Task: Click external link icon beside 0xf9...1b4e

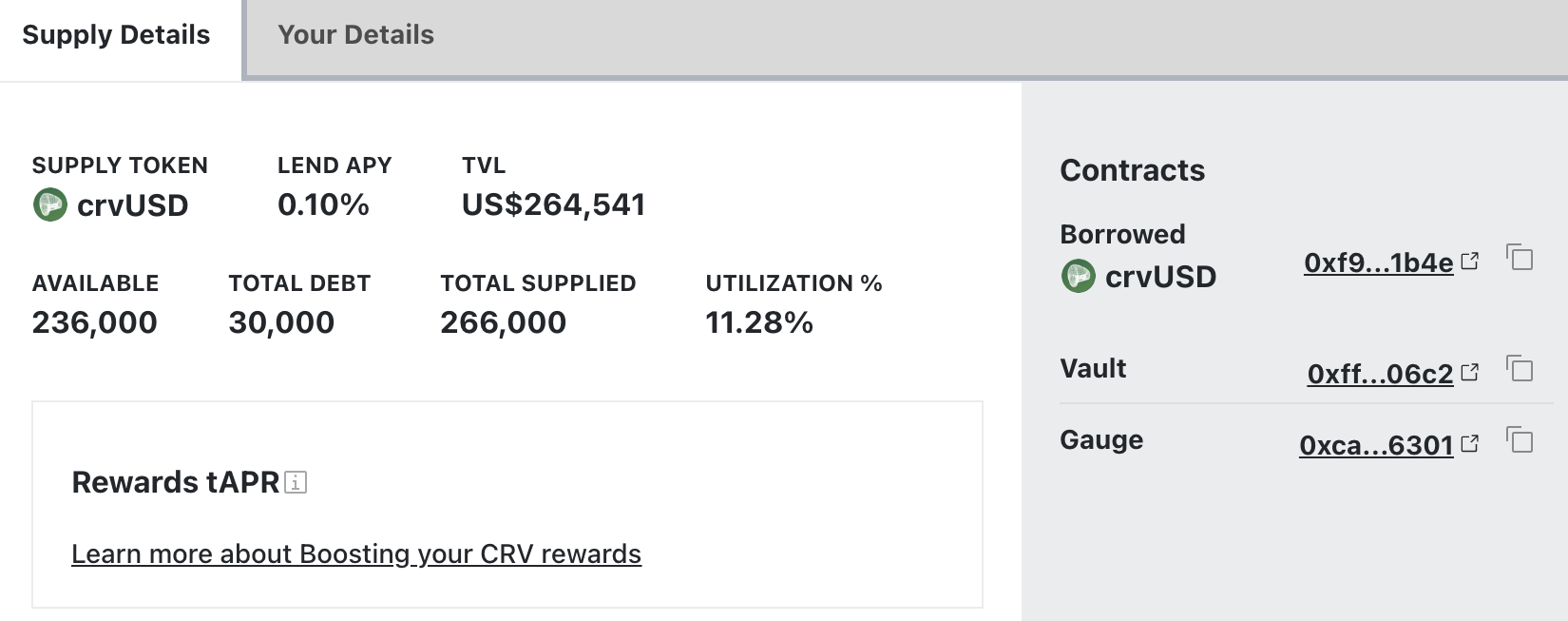Action: (1470, 262)
